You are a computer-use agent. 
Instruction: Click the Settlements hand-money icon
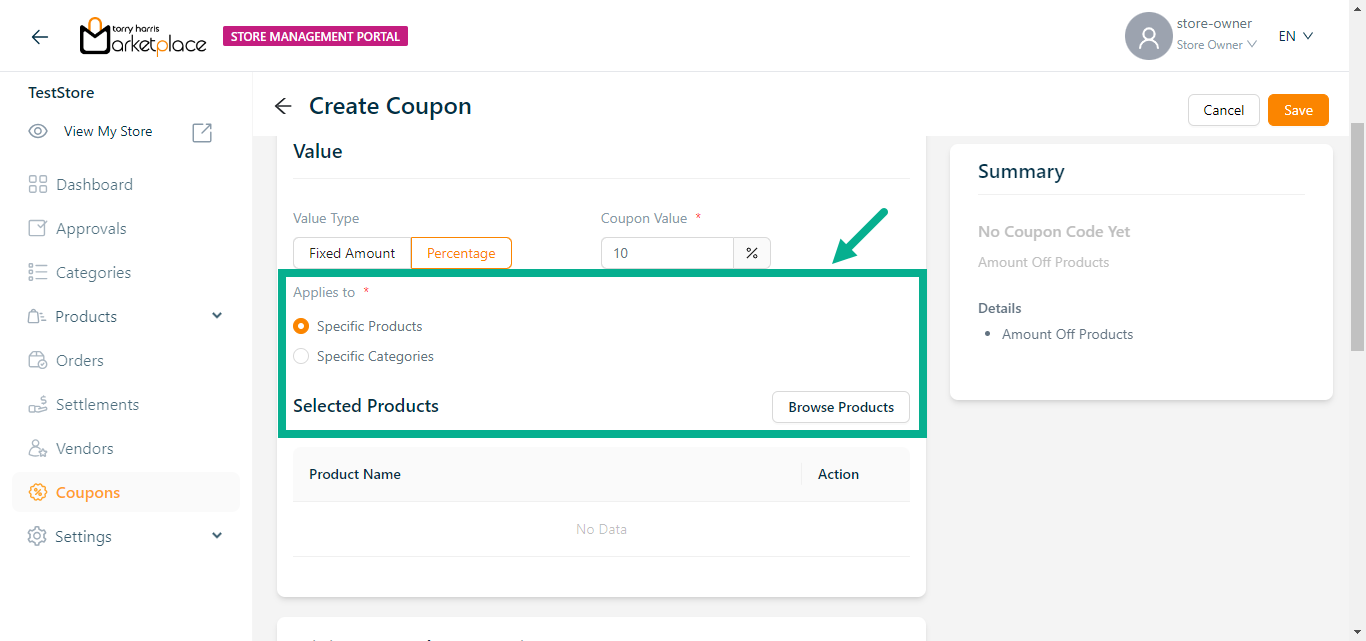click(38, 404)
